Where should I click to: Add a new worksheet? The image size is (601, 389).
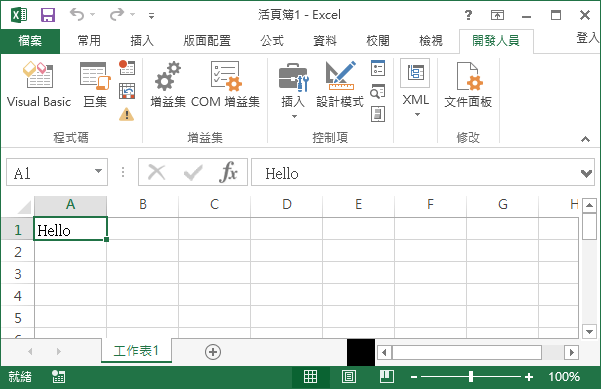(213, 352)
